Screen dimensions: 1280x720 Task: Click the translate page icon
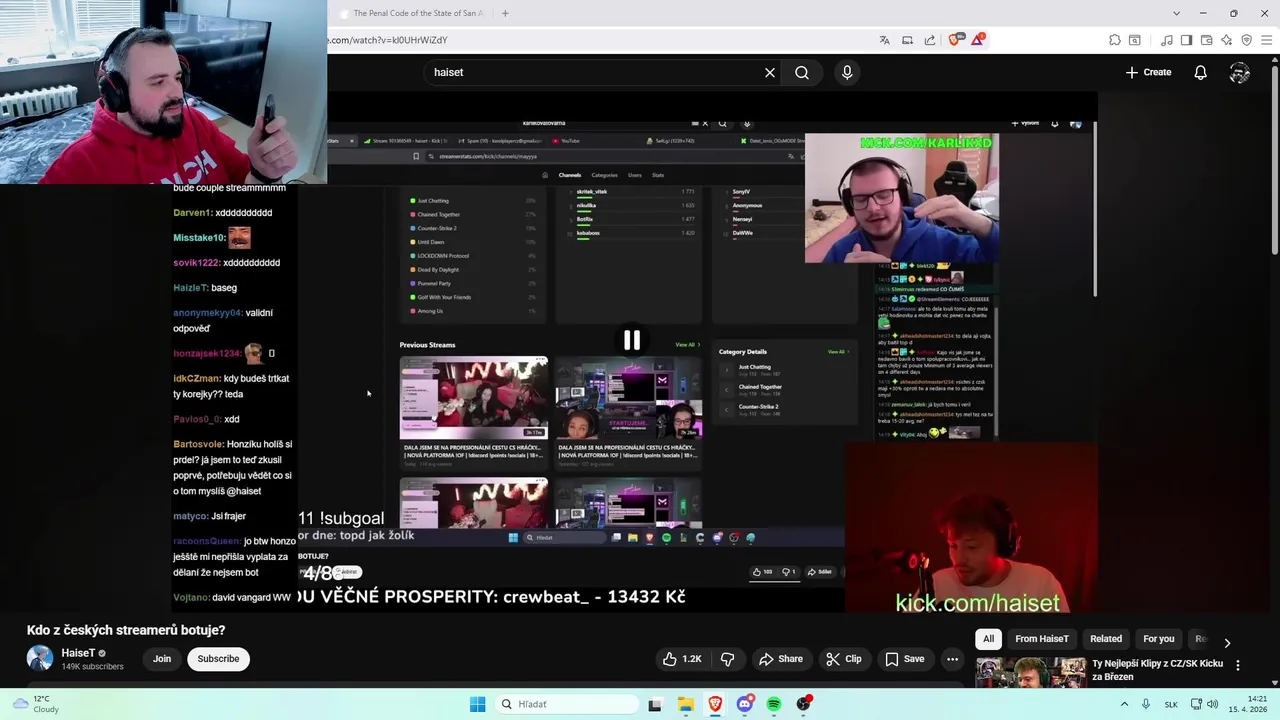pyautogui.click(x=884, y=40)
